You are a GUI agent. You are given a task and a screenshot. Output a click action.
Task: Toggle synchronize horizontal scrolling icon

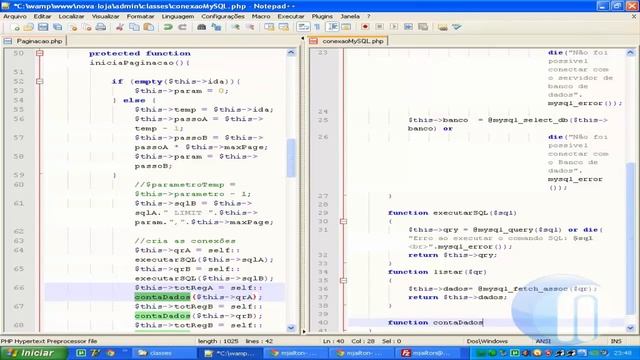[283, 27]
